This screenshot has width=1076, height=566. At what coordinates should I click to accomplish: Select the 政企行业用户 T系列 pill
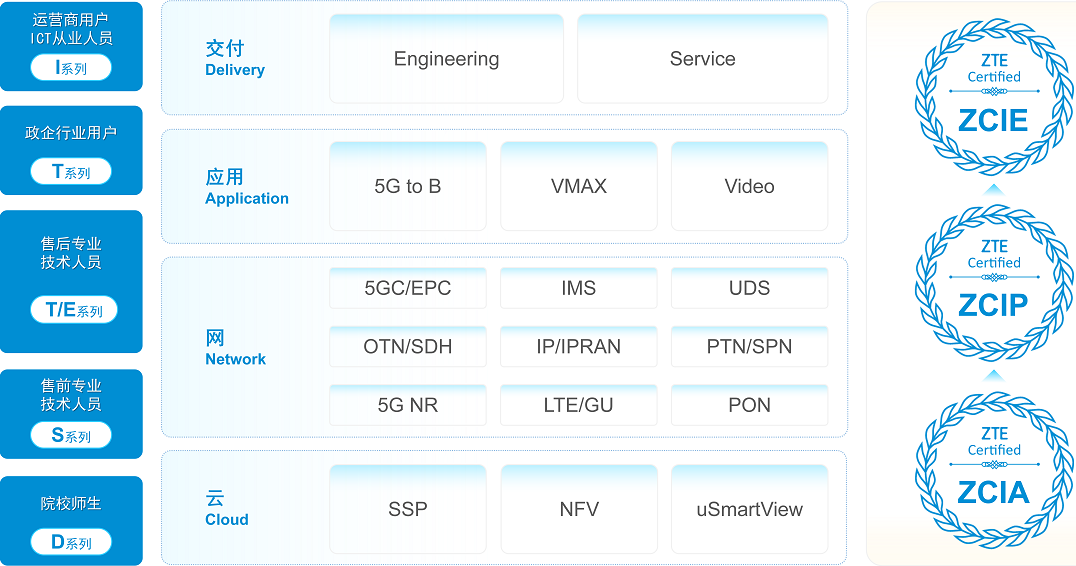point(71,172)
